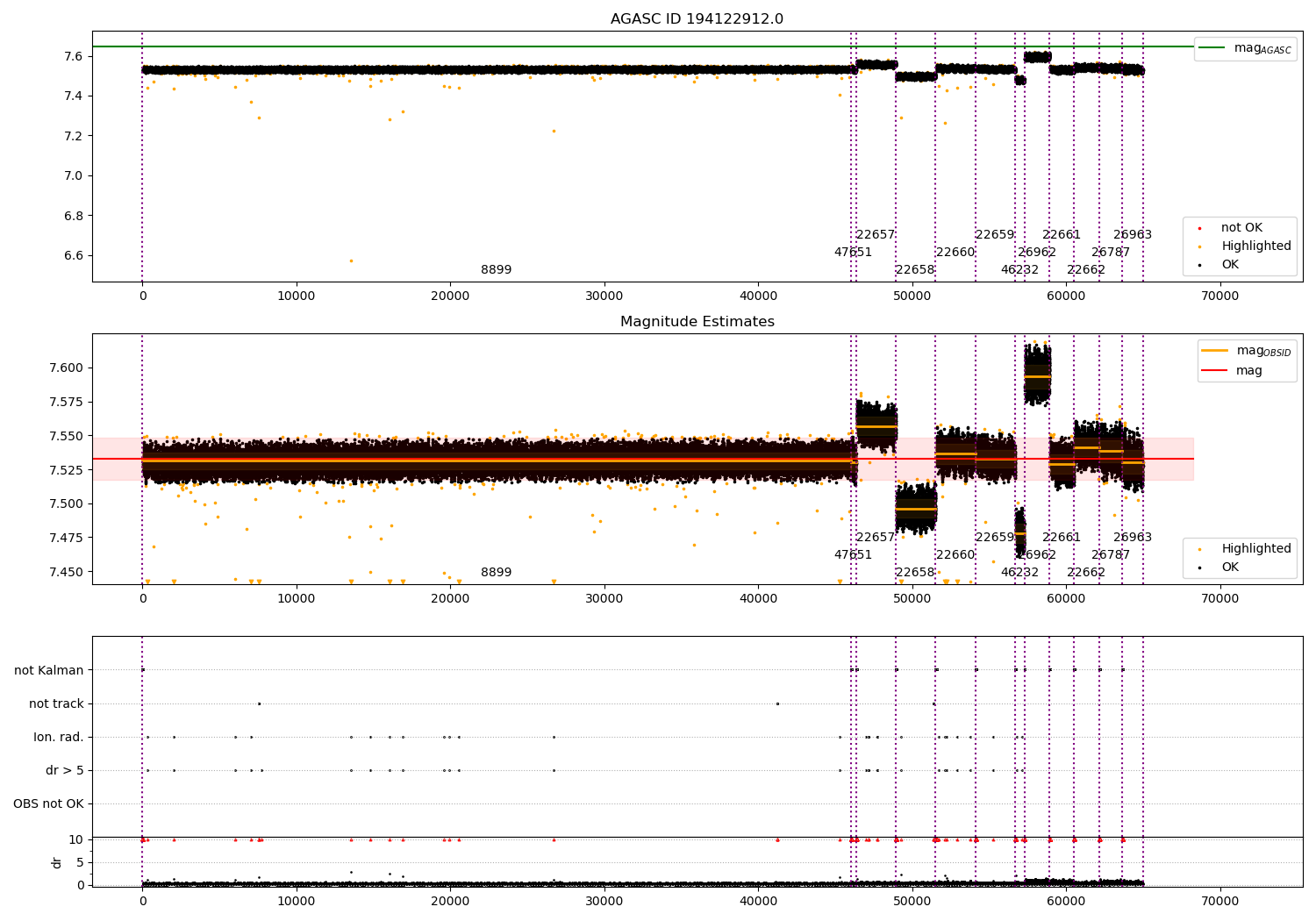This screenshot has height=921, width=1316.
Task: Click the orange outlier point near magnitude 6.57 in the top plot
Action: [x=351, y=261]
